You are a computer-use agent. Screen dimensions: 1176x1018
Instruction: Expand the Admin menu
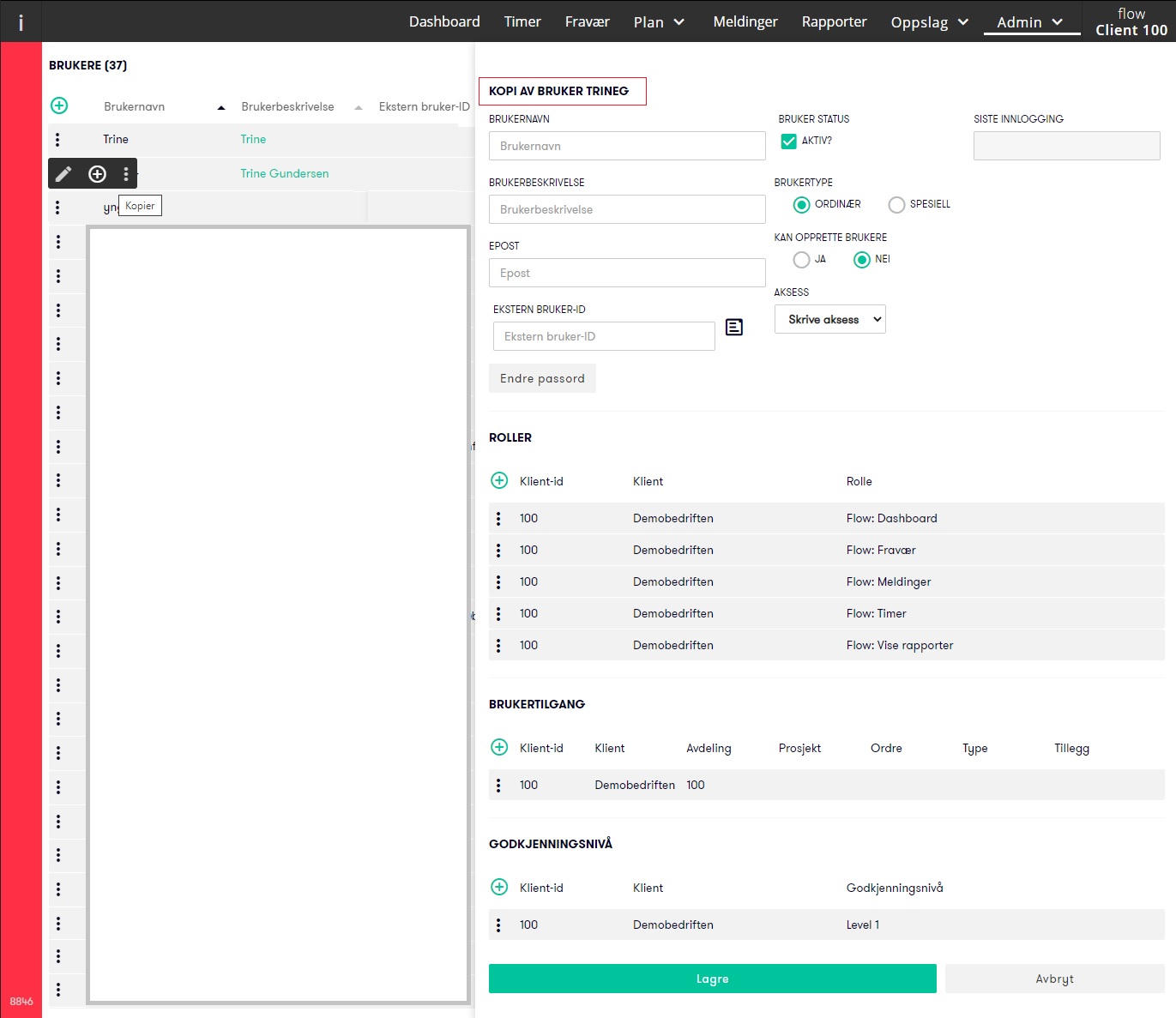tap(1030, 22)
